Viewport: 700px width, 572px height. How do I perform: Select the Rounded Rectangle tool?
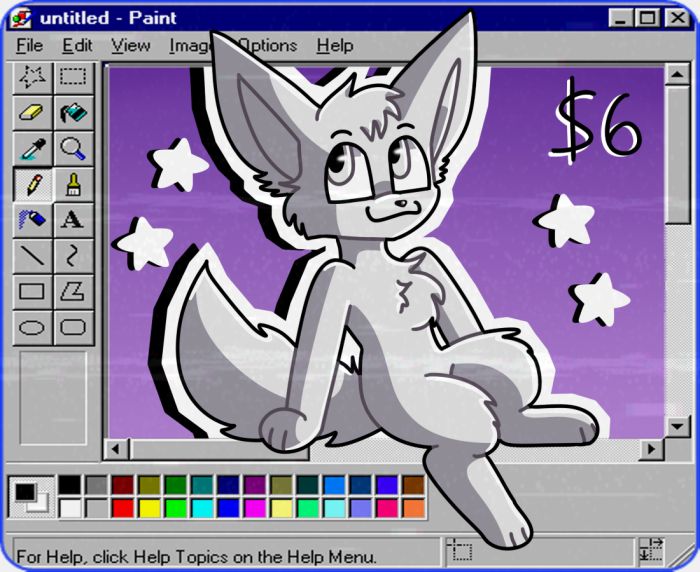72,327
